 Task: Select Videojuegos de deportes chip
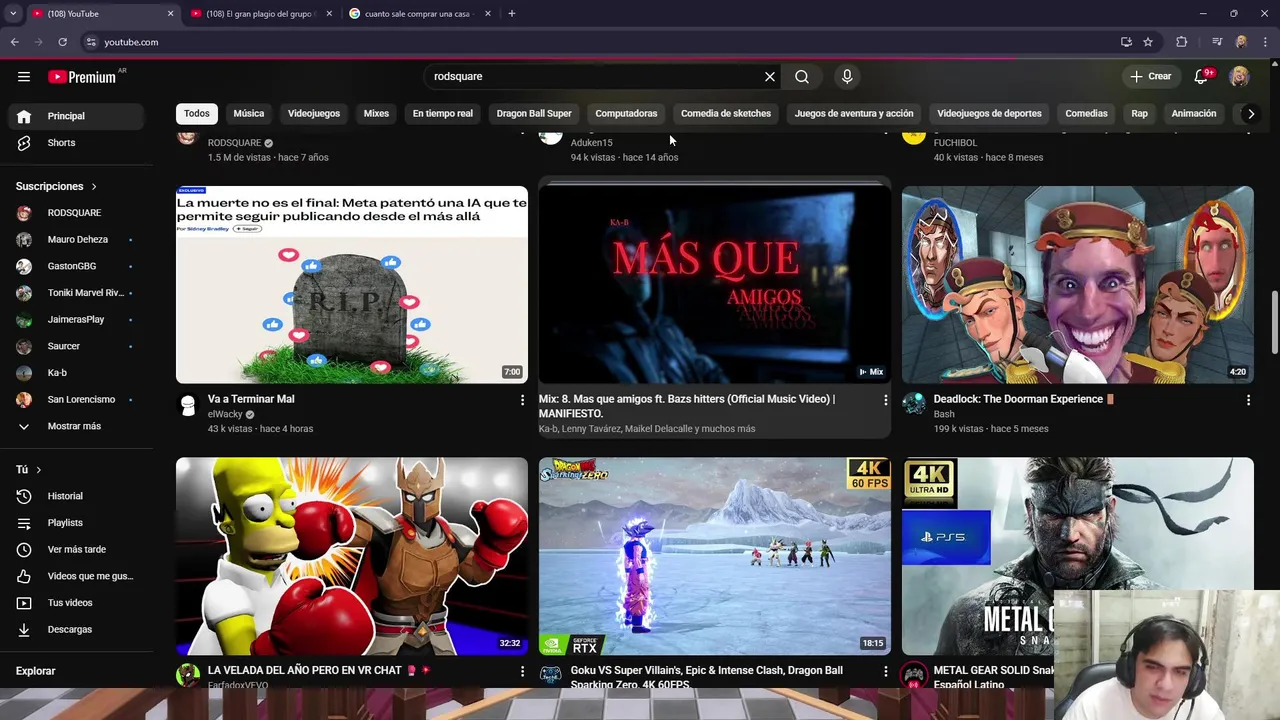coord(989,113)
